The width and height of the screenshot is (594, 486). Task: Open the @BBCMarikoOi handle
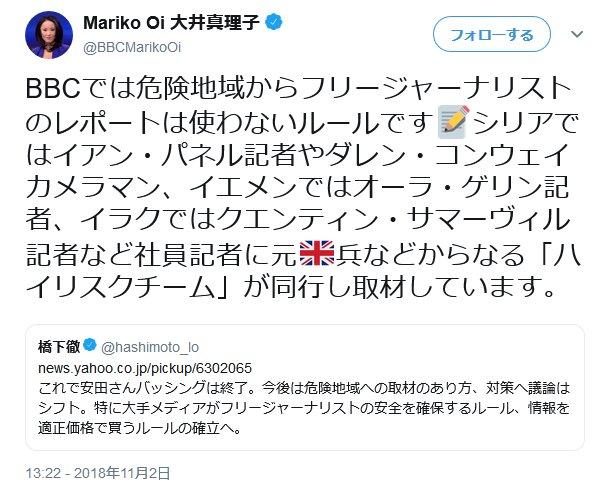point(132,48)
